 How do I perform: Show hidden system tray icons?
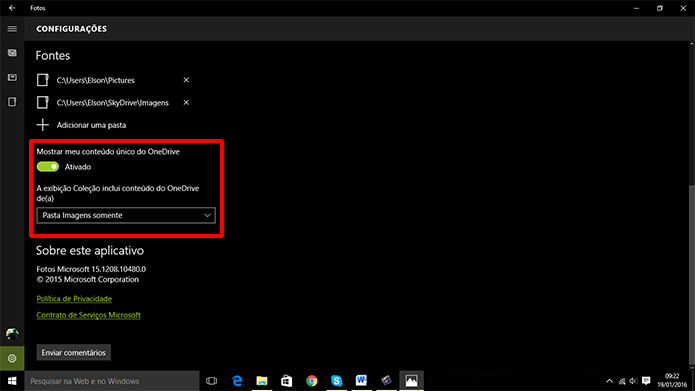609,381
